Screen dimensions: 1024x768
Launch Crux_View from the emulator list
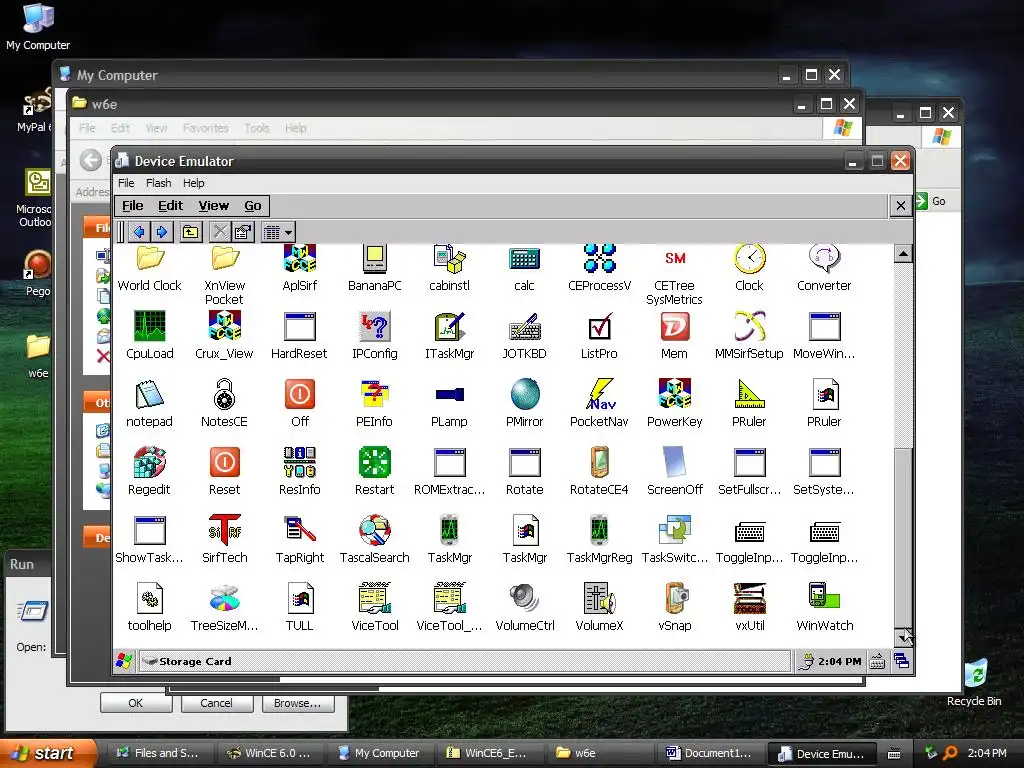point(224,327)
